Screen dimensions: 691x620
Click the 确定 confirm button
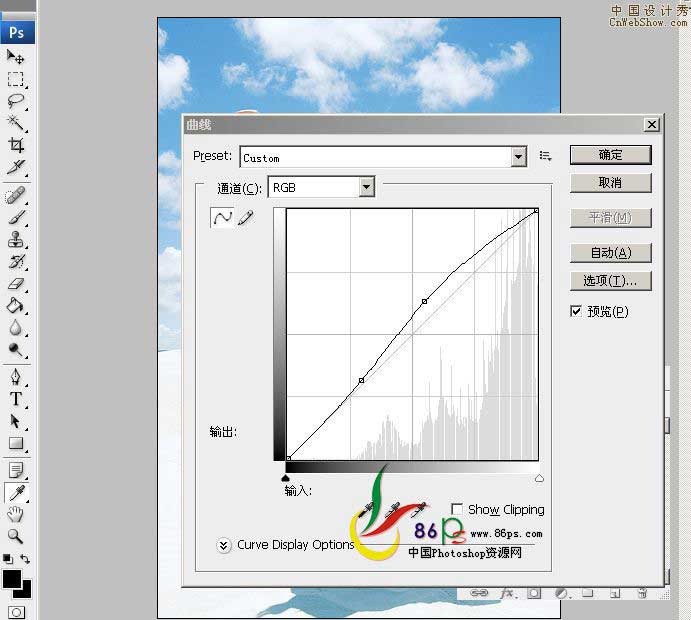(x=610, y=155)
